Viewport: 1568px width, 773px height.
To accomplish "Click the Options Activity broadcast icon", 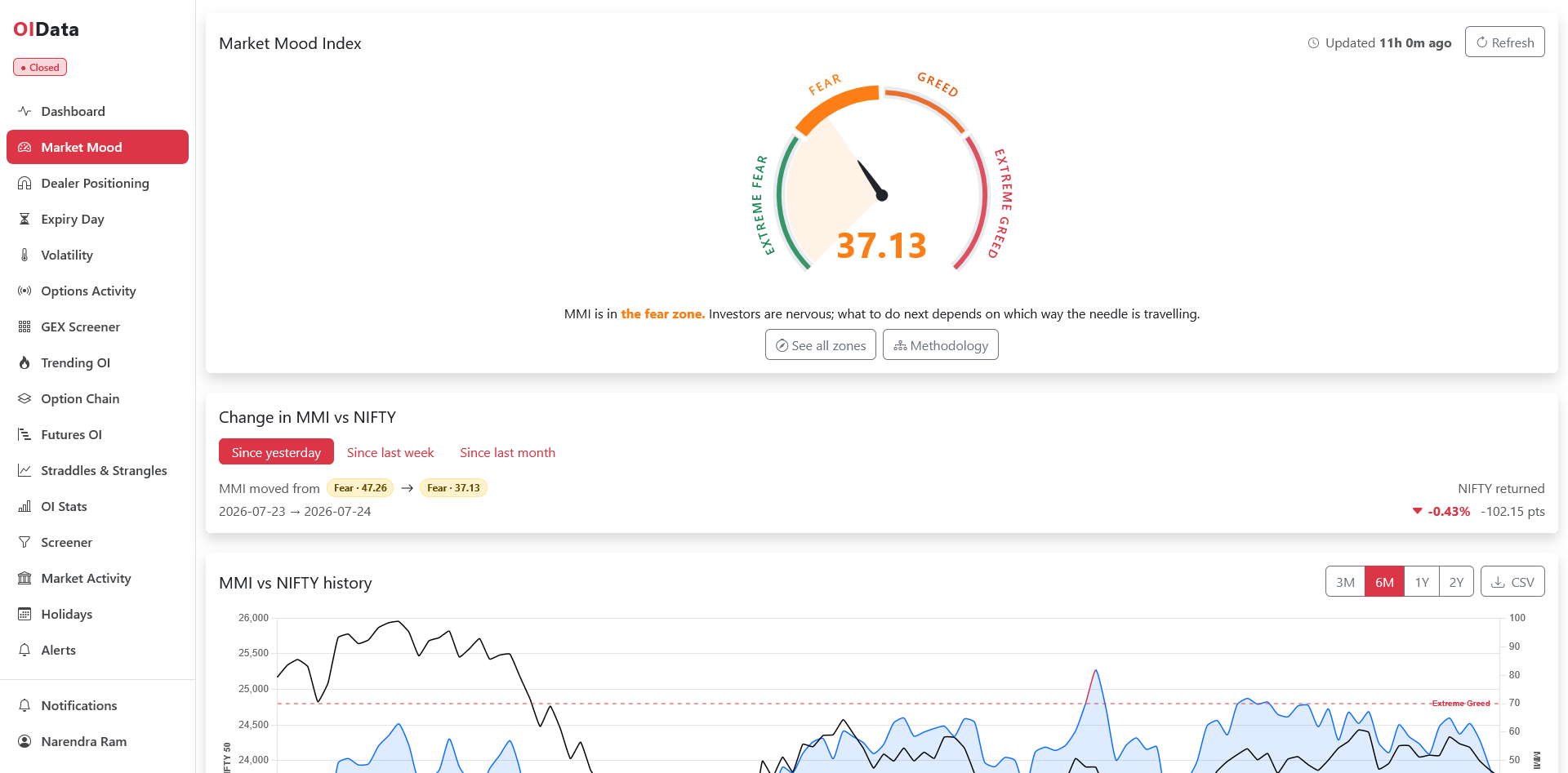I will [x=24, y=291].
